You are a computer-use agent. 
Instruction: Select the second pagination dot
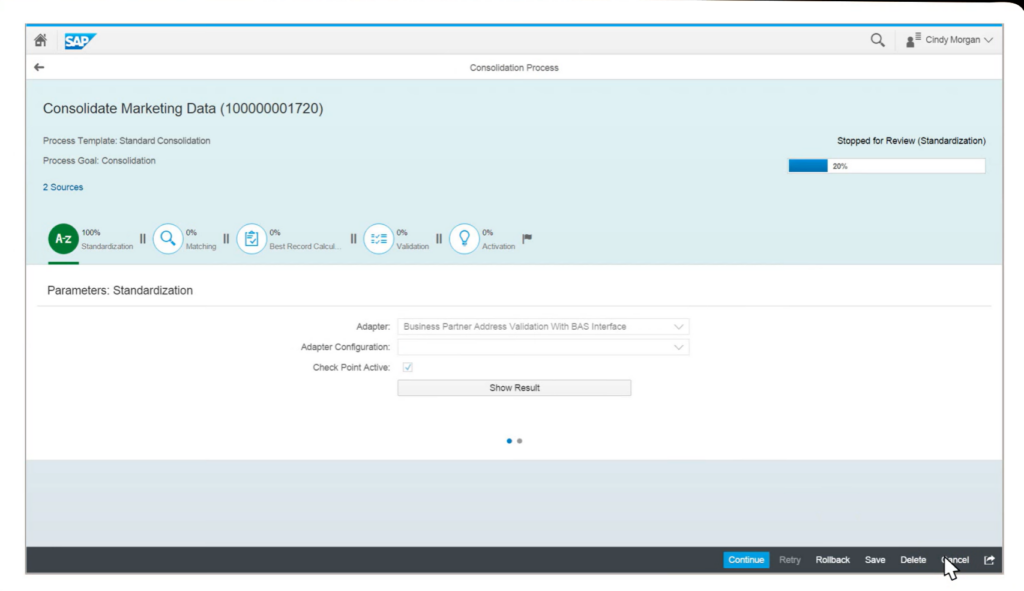click(519, 440)
